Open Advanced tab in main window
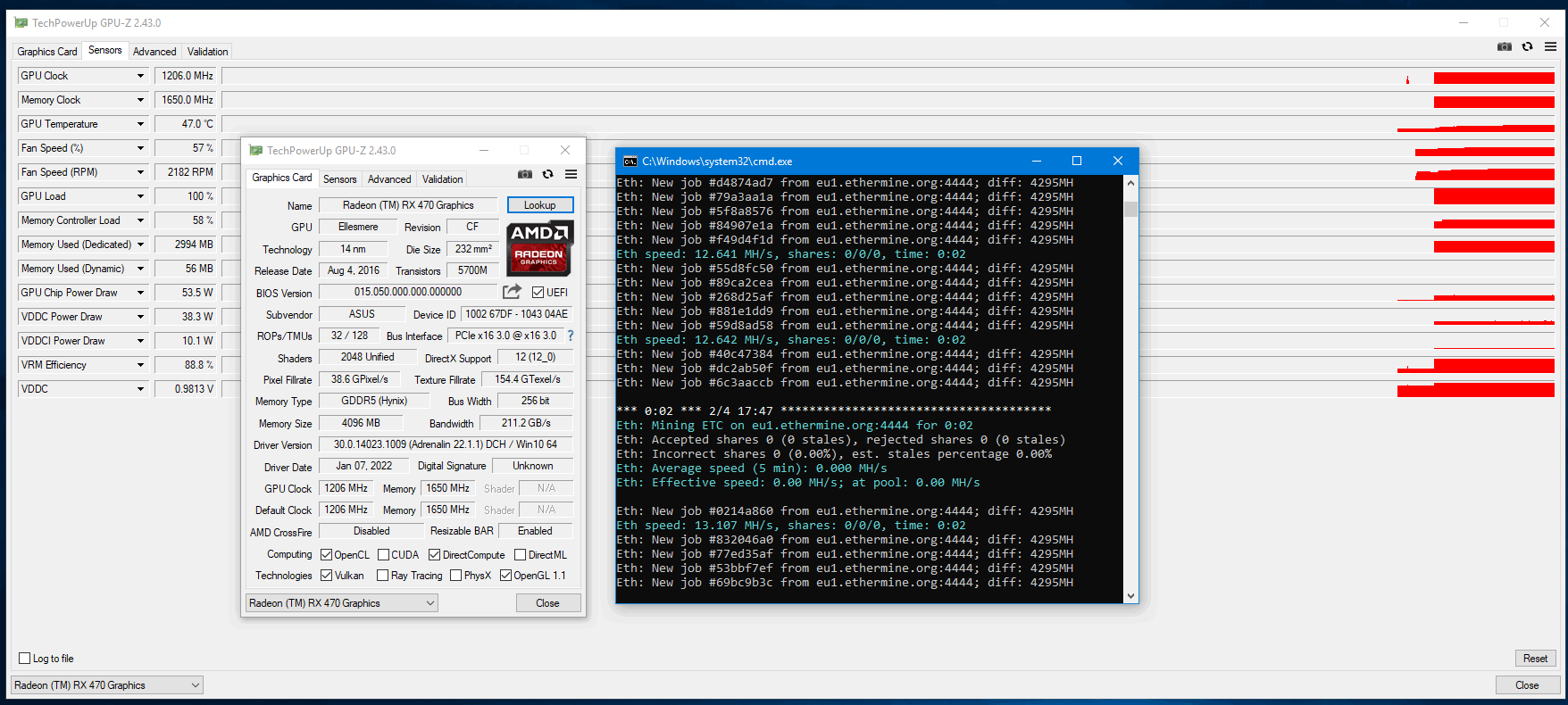The height and width of the screenshot is (705, 1568). [154, 52]
